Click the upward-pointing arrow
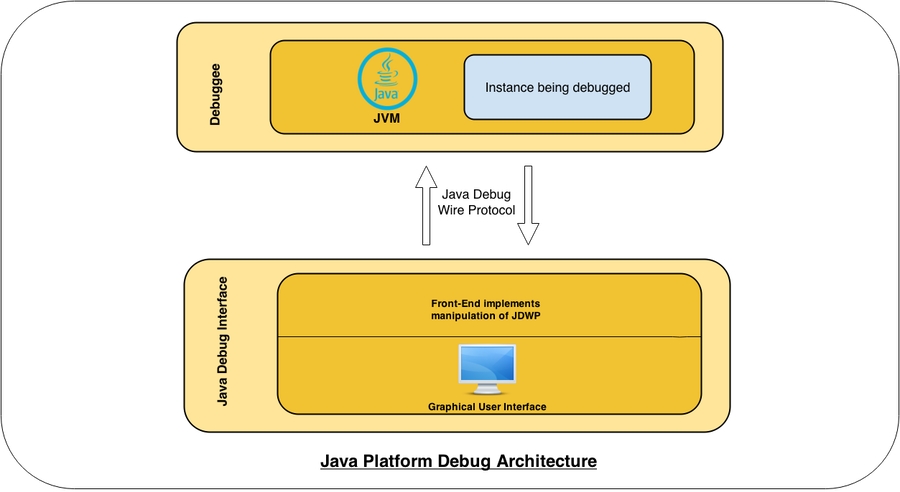900x492 pixels. click(425, 204)
